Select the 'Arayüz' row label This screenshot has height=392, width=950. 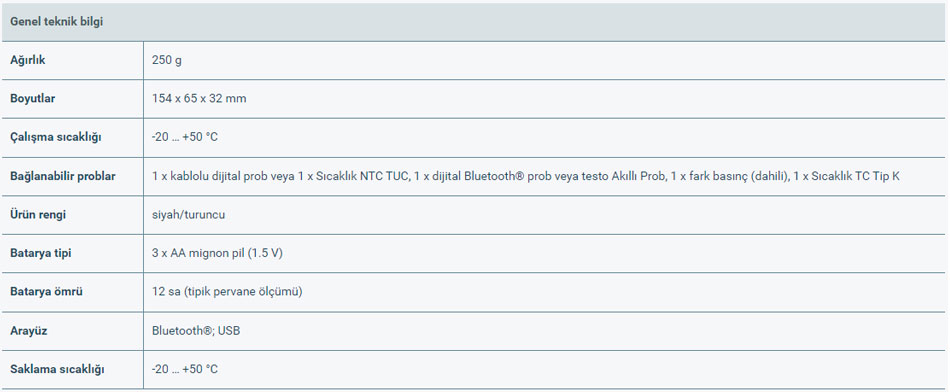28,331
